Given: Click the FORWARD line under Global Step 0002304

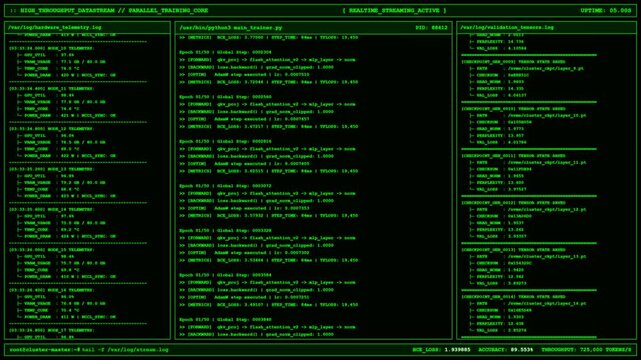Looking at the screenshot, I should point(267,60).
